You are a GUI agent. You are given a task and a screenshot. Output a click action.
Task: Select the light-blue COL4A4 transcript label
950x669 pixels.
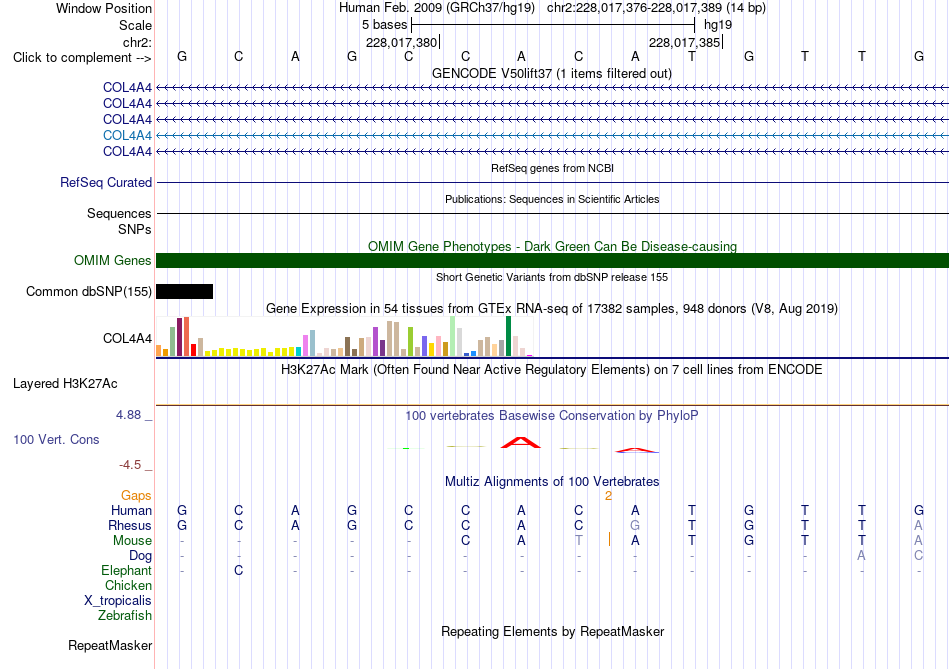127,135
